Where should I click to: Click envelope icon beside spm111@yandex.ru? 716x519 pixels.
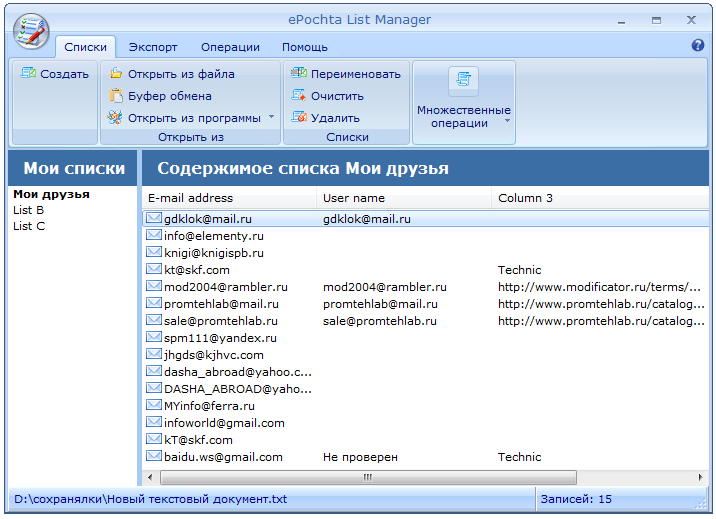[x=153, y=337]
